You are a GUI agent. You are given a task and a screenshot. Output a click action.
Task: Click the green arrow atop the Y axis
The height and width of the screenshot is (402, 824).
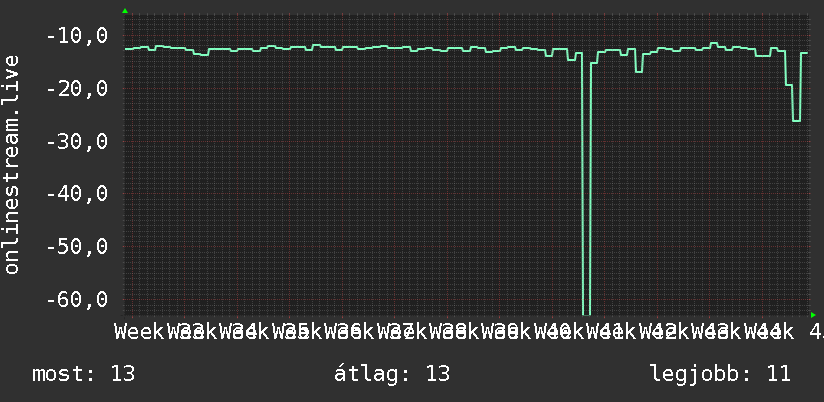pyautogui.click(x=125, y=11)
